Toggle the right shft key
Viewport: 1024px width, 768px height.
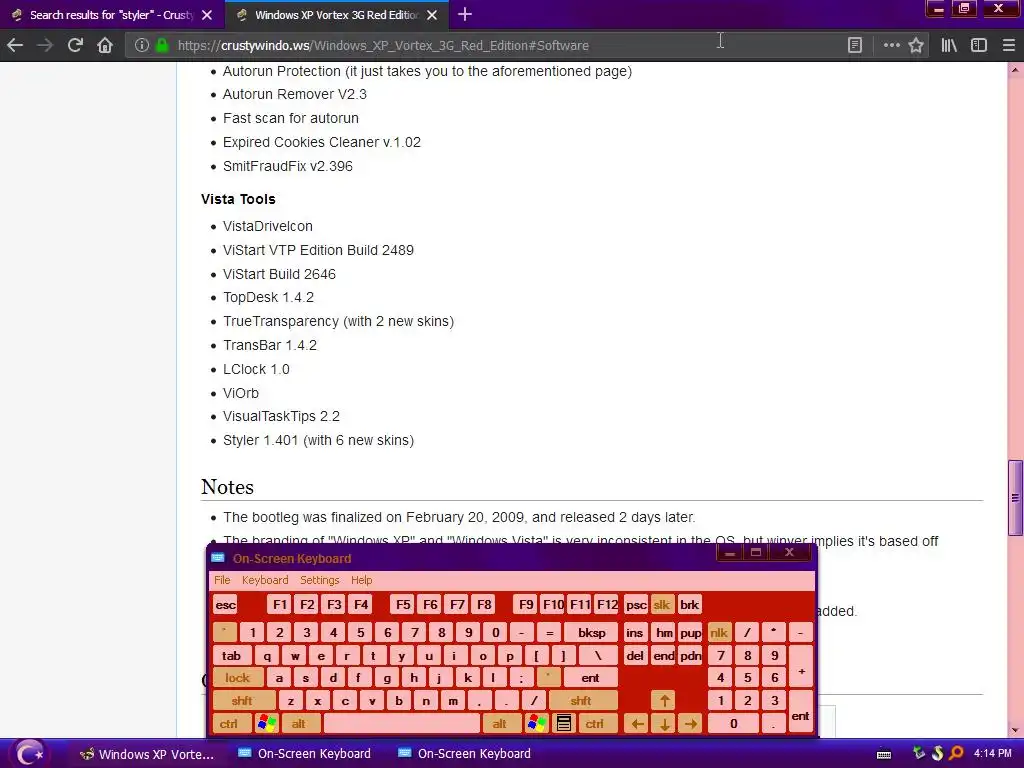point(581,701)
